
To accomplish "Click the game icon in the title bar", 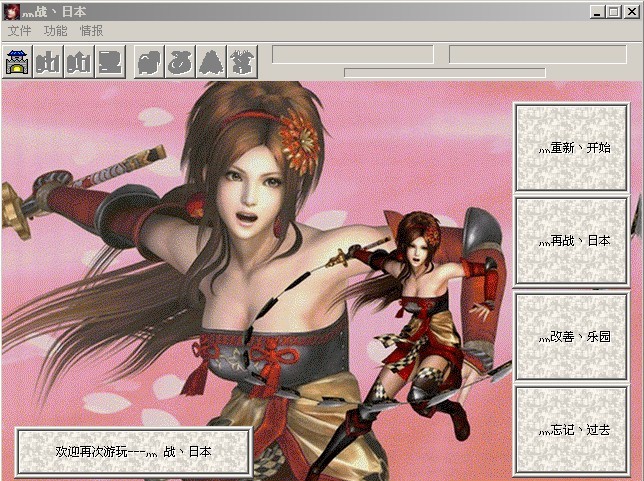I will point(12,12).
